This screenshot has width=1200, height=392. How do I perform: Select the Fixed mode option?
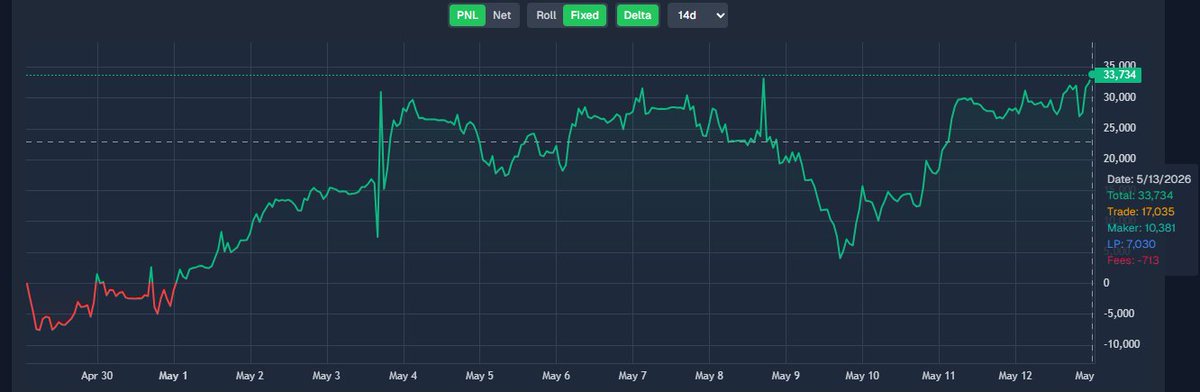tap(585, 15)
